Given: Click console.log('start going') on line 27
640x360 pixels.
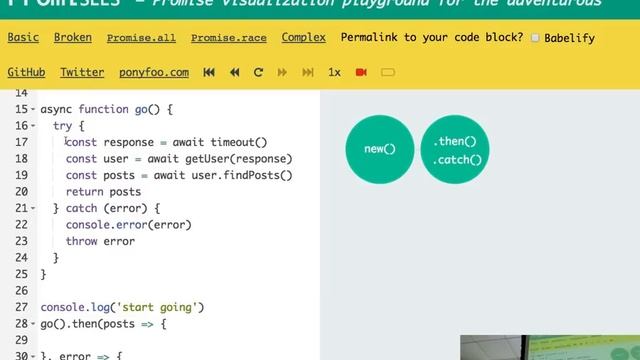Looking at the screenshot, I should (122, 307).
